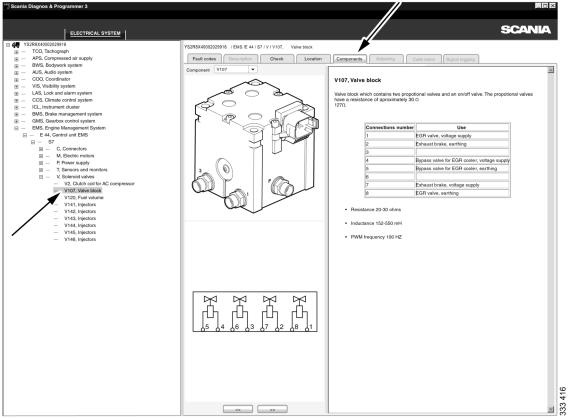Expand COO, Coordinator node

(x=16, y=79)
